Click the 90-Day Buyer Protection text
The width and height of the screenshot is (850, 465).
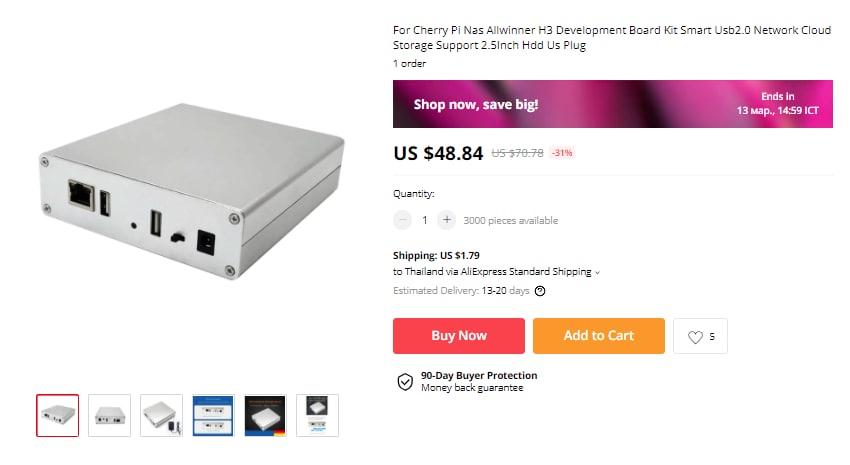(x=479, y=376)
